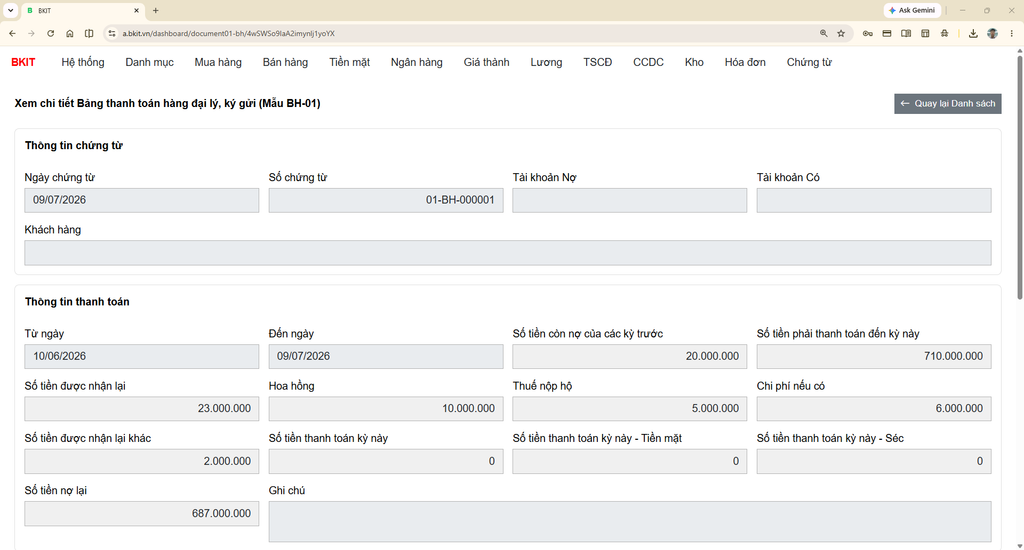Click Số tiền thanh toán kỳ này - Séc field

[874, 461]
